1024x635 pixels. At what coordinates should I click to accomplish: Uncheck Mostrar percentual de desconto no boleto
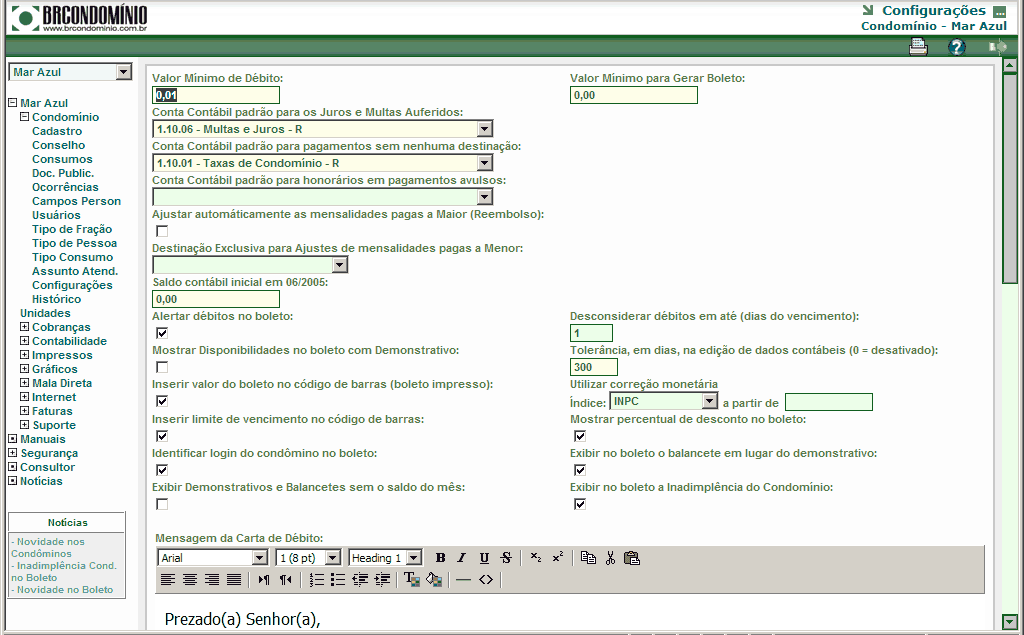tap(580, 436)
